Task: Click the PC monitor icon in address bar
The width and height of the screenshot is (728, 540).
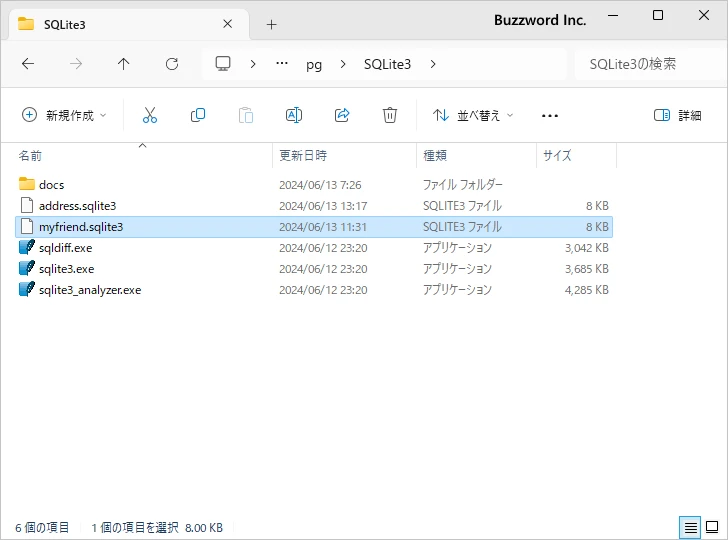Action: [223, 64]
